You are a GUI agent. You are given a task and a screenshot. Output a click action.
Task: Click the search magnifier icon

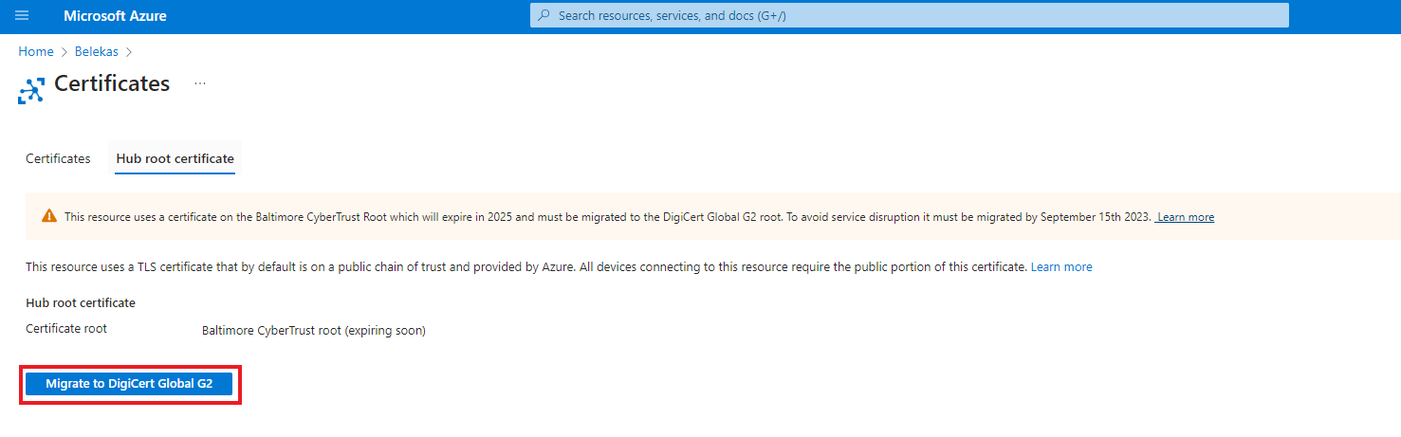544,16
